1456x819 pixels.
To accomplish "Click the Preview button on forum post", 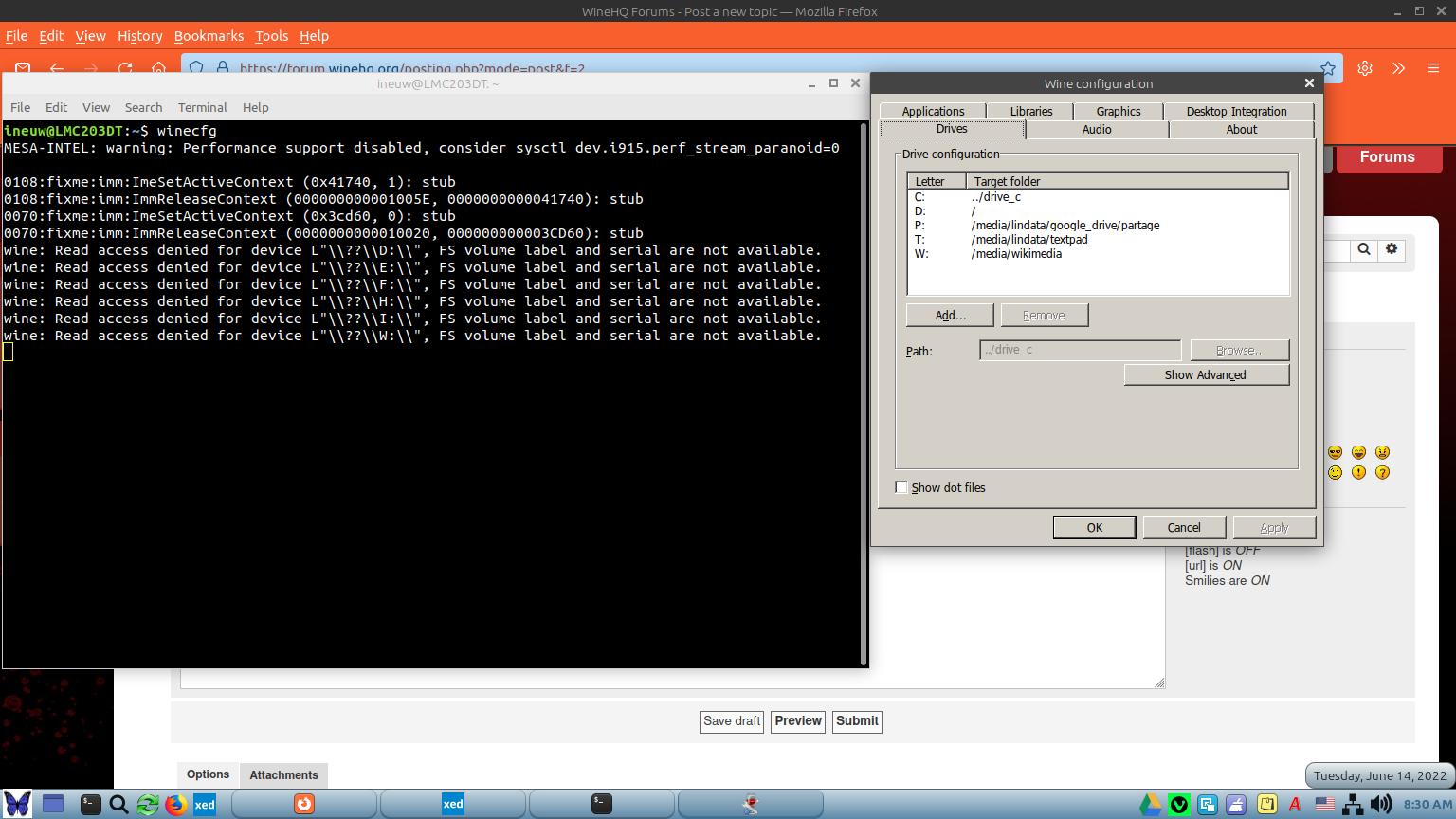I will click(798, 721).
